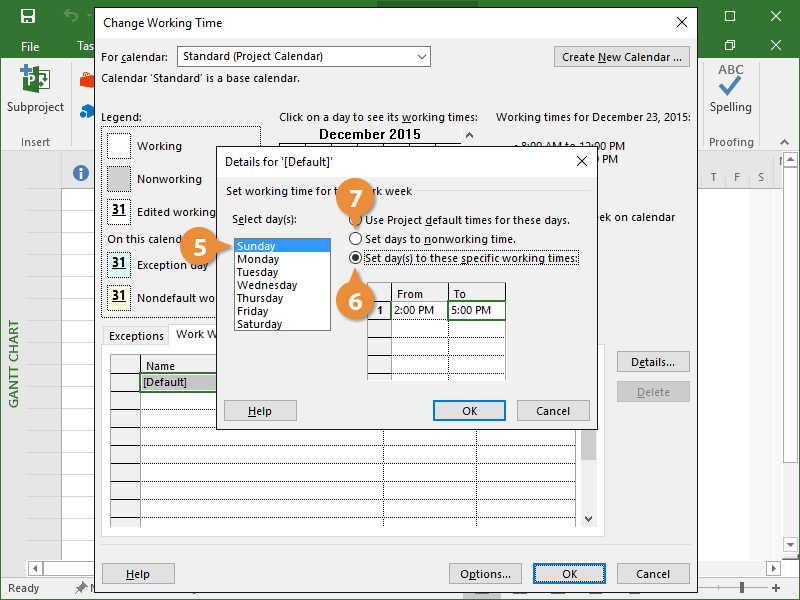Select 'Set day(s) to these specific working times'
The height and width of the screenshot is (600, 800).
click(355, 258)
